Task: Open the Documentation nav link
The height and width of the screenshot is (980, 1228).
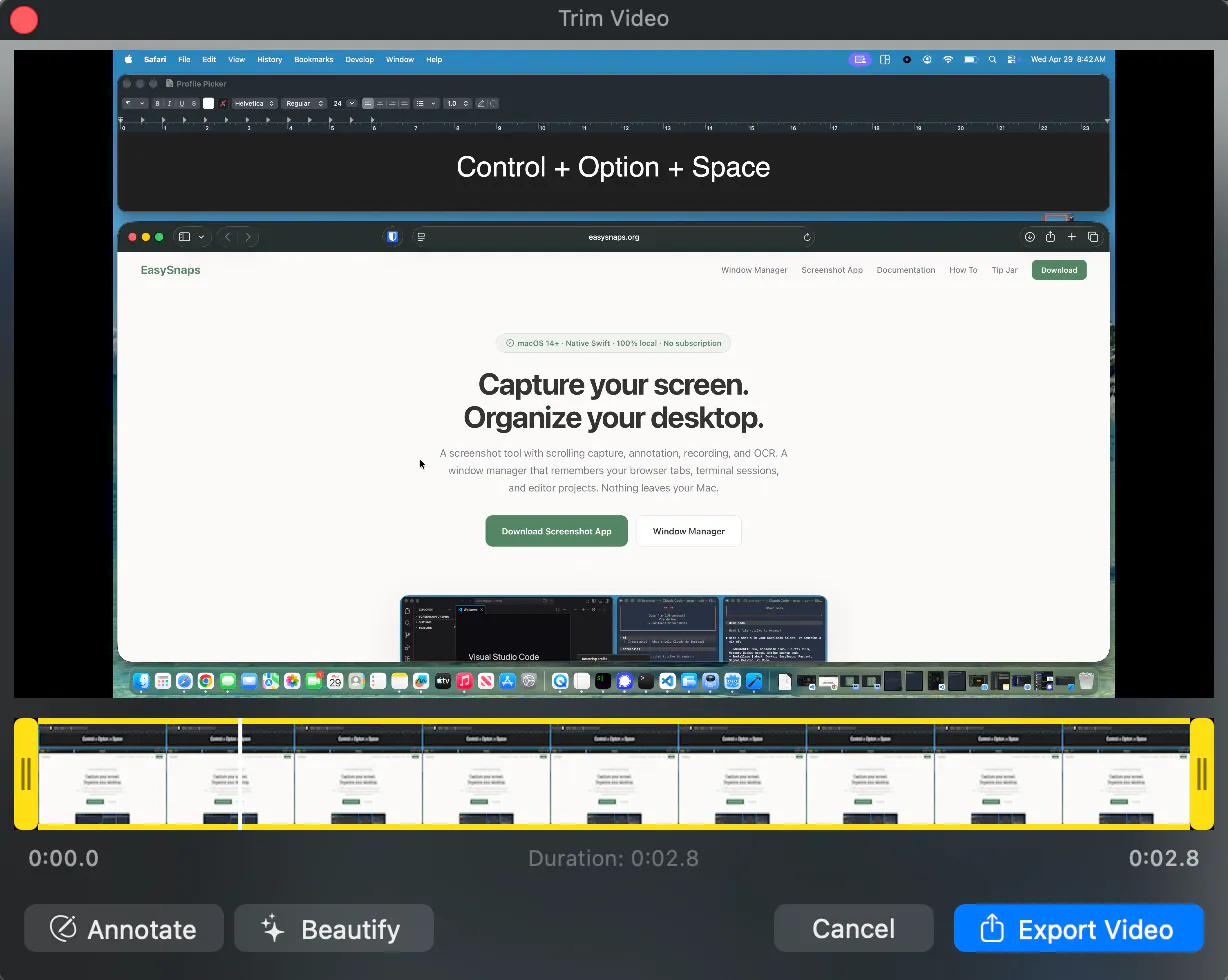Action: tap(906, 270)
